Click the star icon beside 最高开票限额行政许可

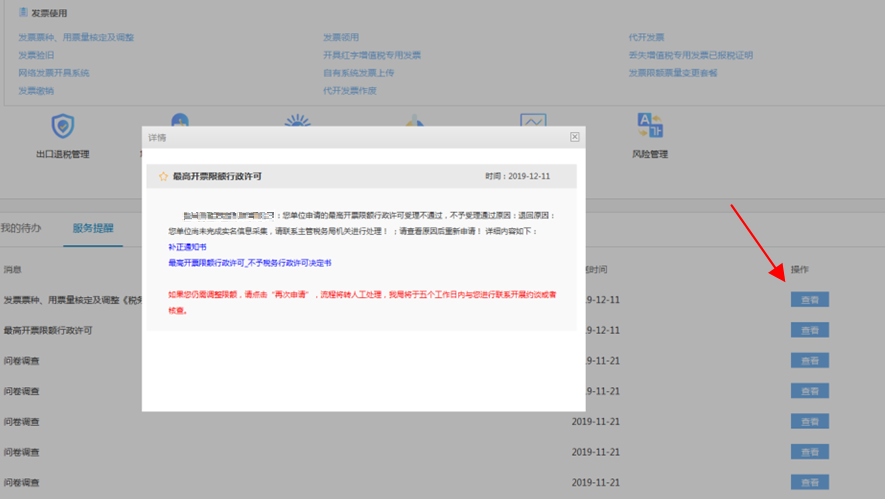[163, 176]
